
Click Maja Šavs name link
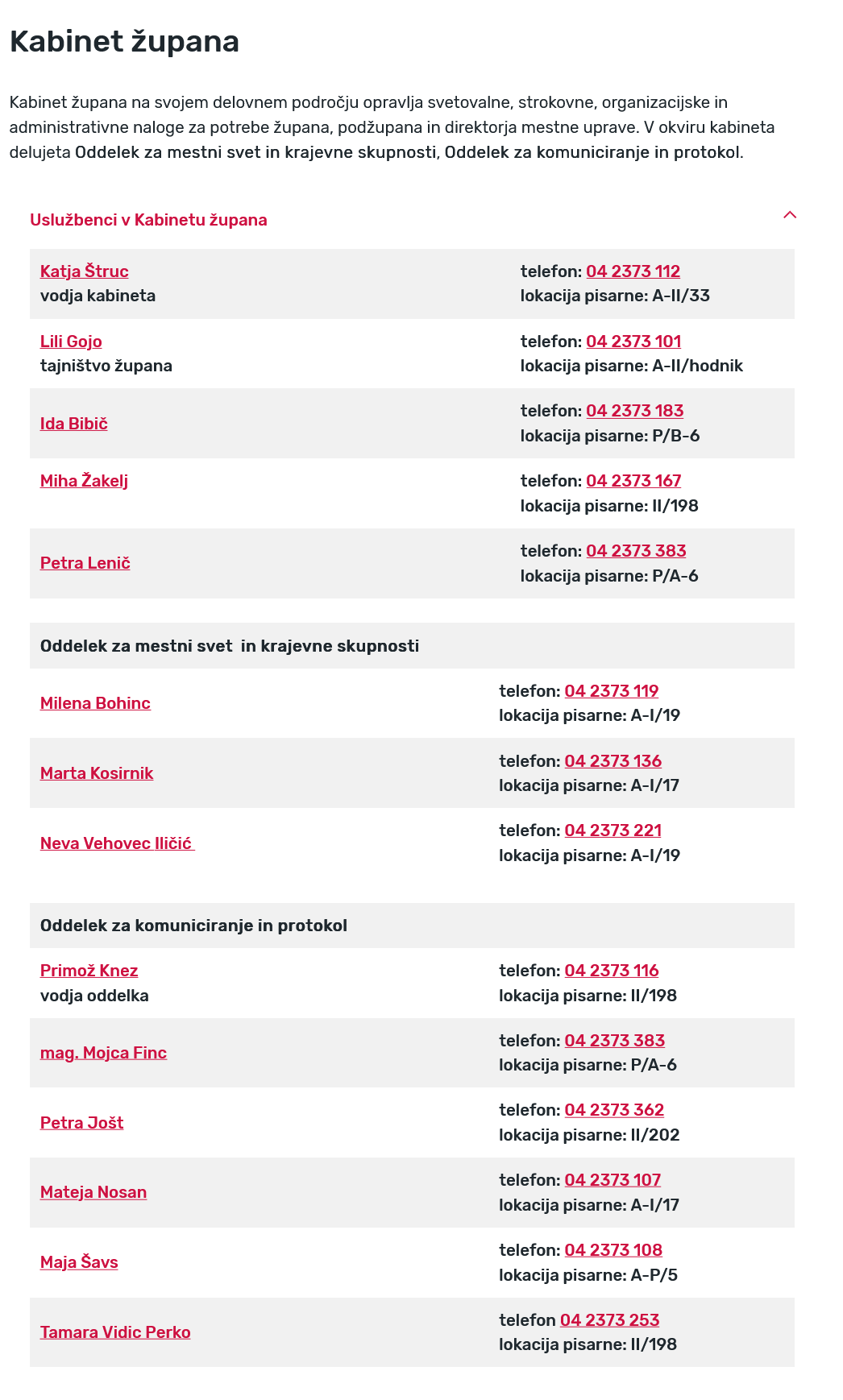pos(79,1262)
